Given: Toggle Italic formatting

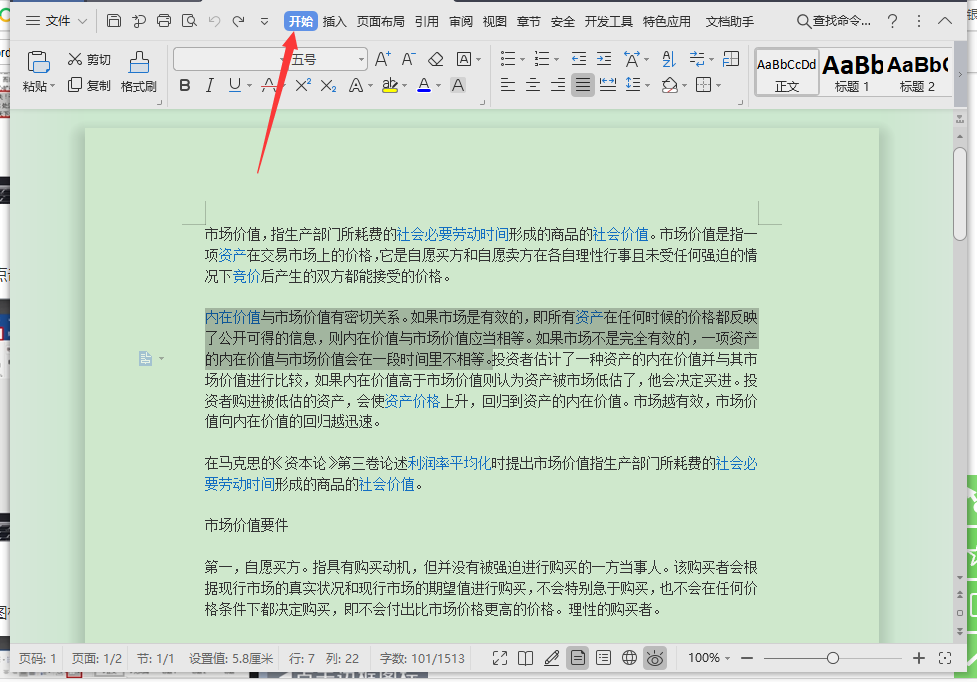Looking at the screenshot, I should [209, 86].
